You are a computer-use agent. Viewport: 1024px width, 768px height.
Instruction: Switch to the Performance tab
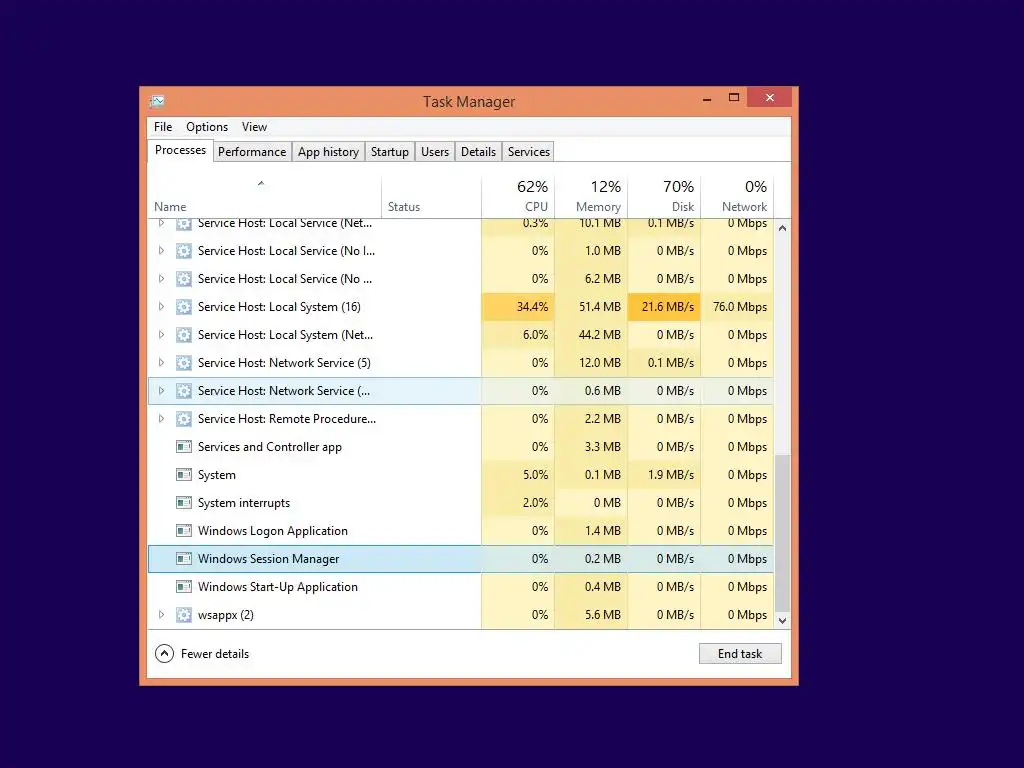click(252, 152)
